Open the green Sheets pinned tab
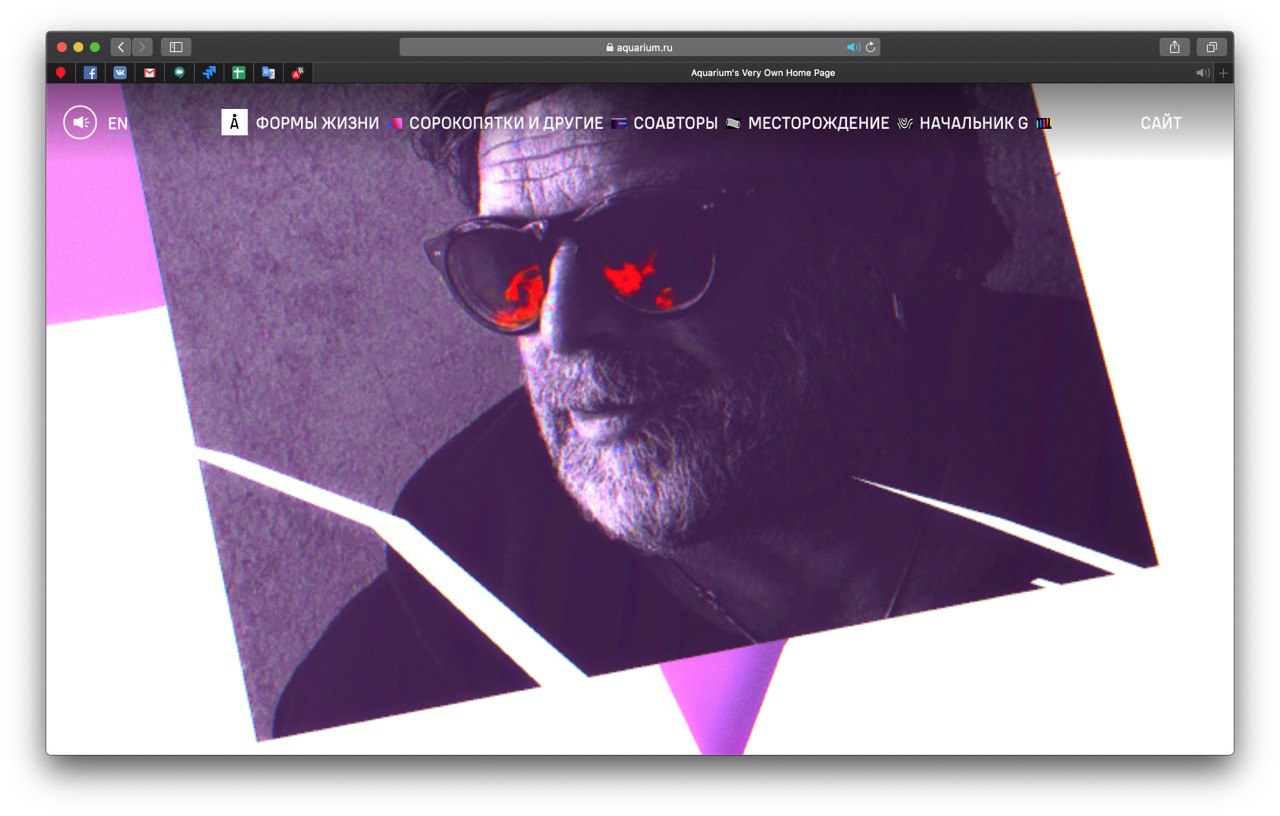This screenshot has height=816, width=1280. (x=238, y=73)
